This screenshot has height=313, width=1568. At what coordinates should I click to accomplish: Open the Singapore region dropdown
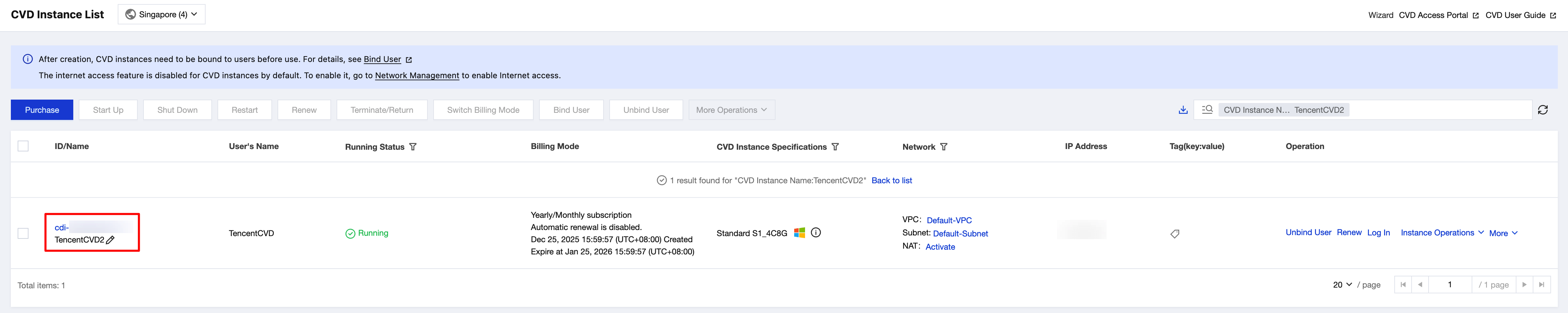click(161, 15)
